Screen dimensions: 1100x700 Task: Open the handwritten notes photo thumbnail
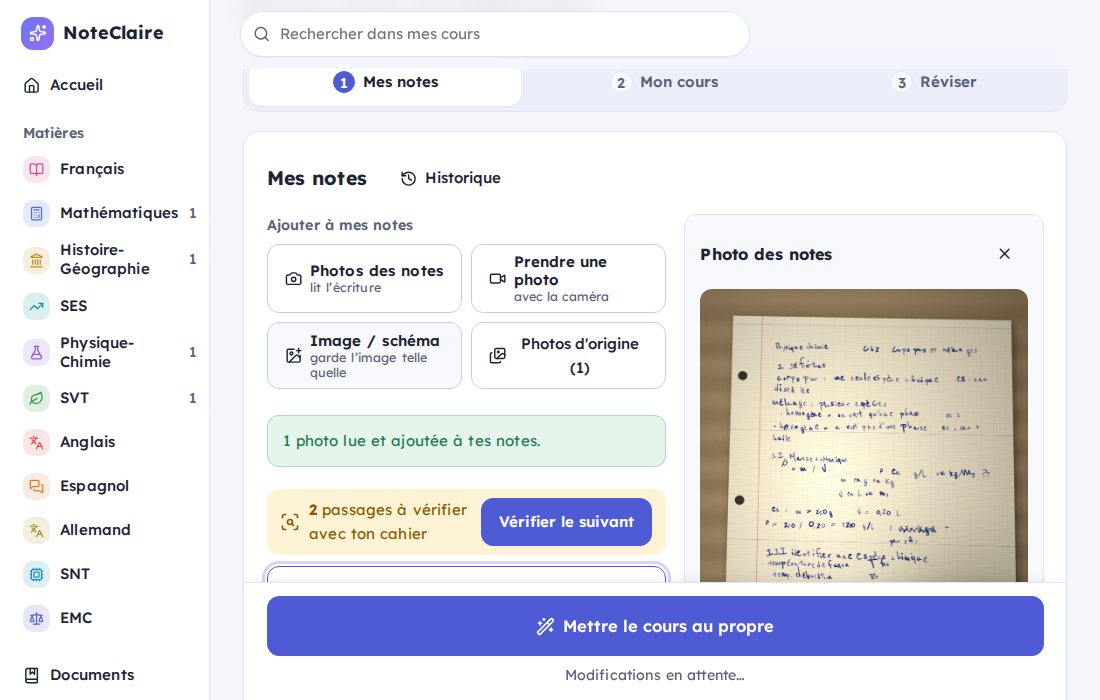(864, 436)
